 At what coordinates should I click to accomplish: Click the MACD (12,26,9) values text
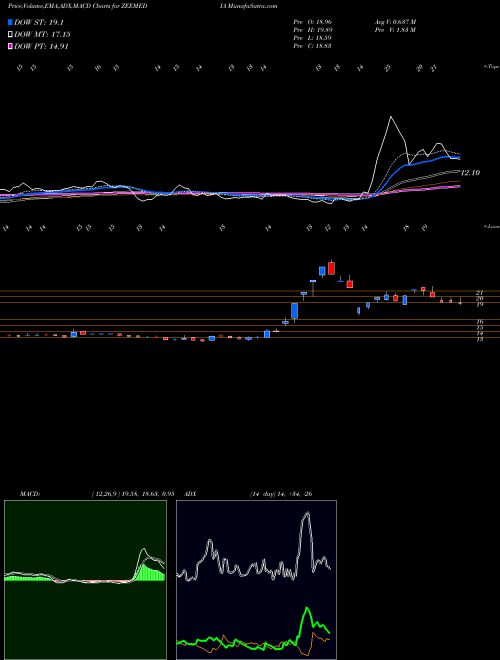133,494
